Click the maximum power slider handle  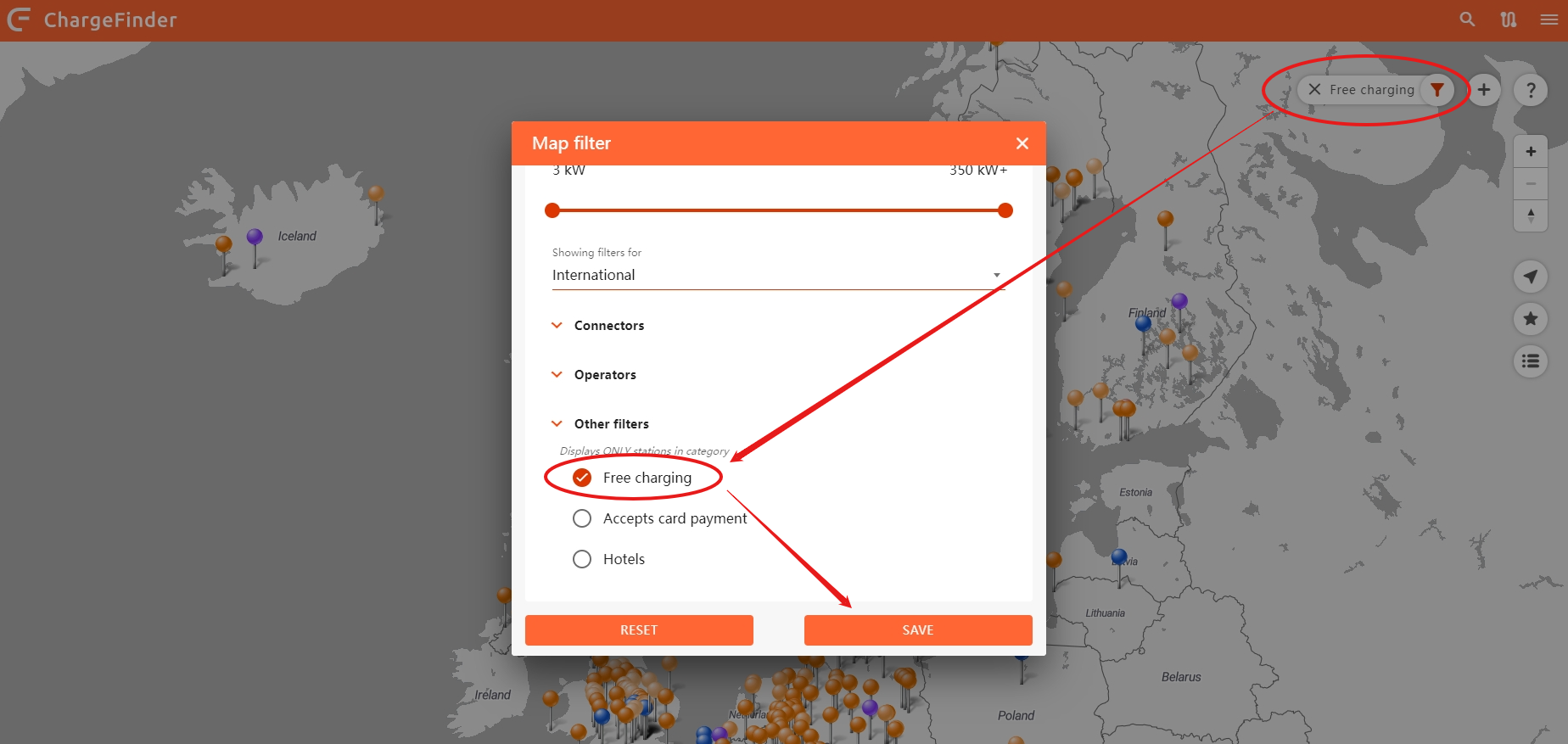pos(1005,210)
